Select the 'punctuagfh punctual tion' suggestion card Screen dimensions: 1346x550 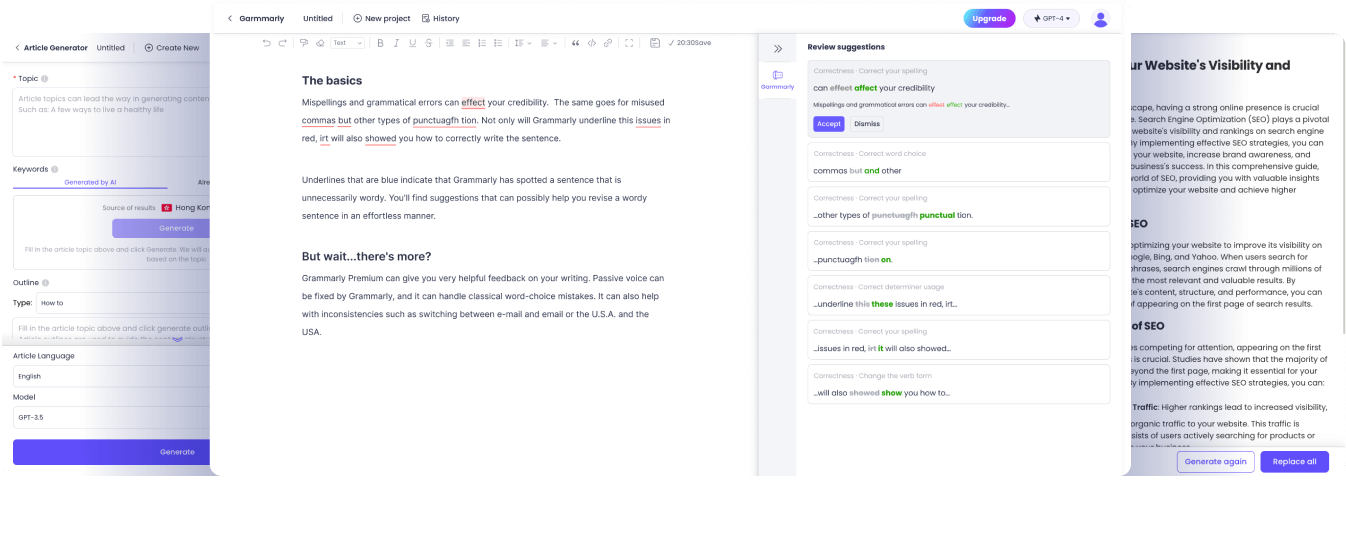(958, 206)
